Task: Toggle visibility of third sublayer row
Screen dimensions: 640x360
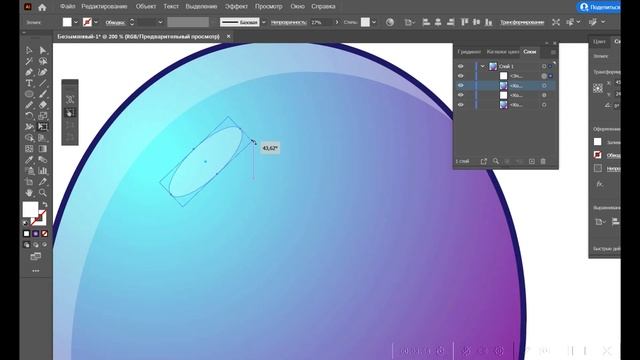Action: 460,95
